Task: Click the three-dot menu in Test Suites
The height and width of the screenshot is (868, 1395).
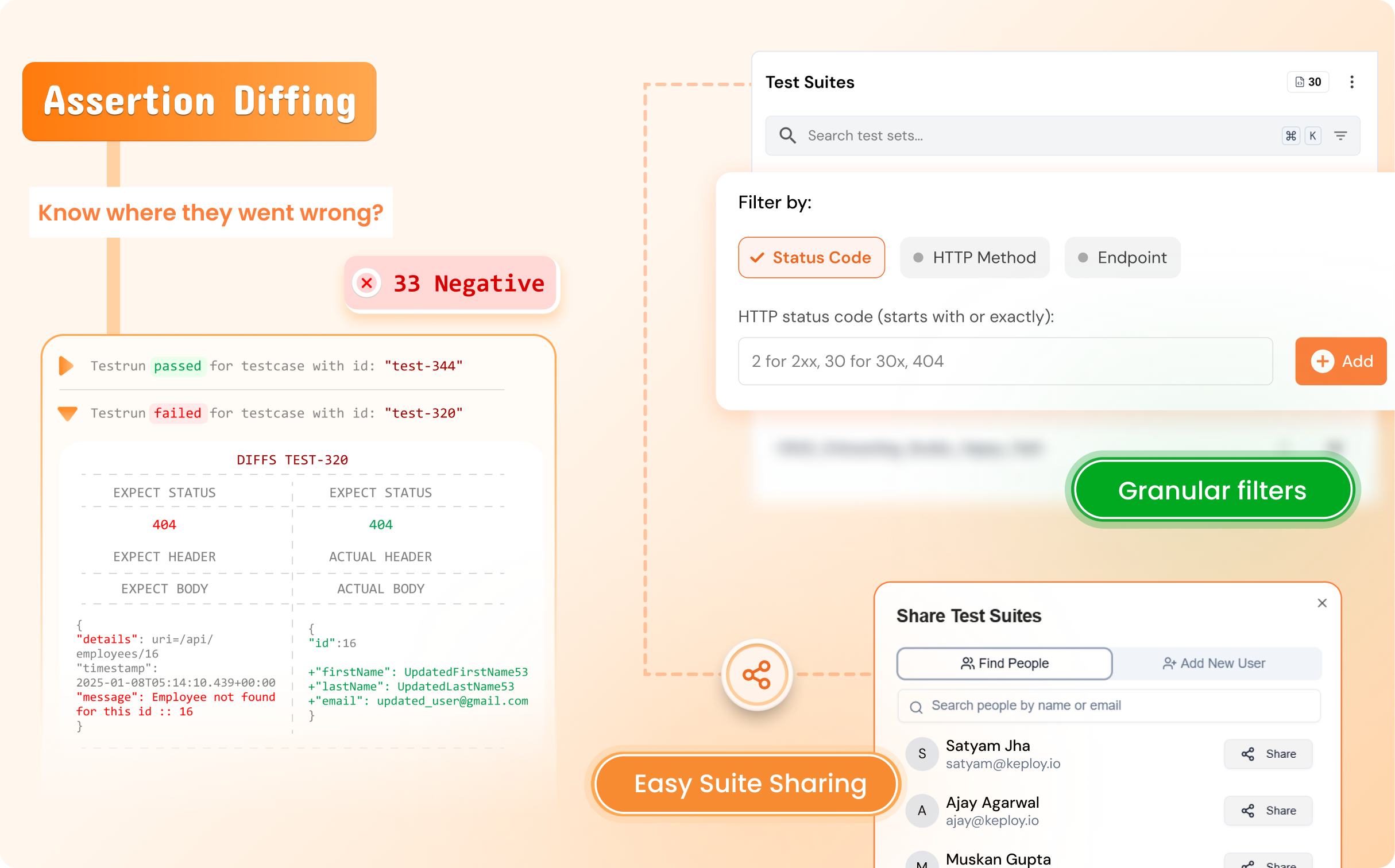Action: 1351,82
